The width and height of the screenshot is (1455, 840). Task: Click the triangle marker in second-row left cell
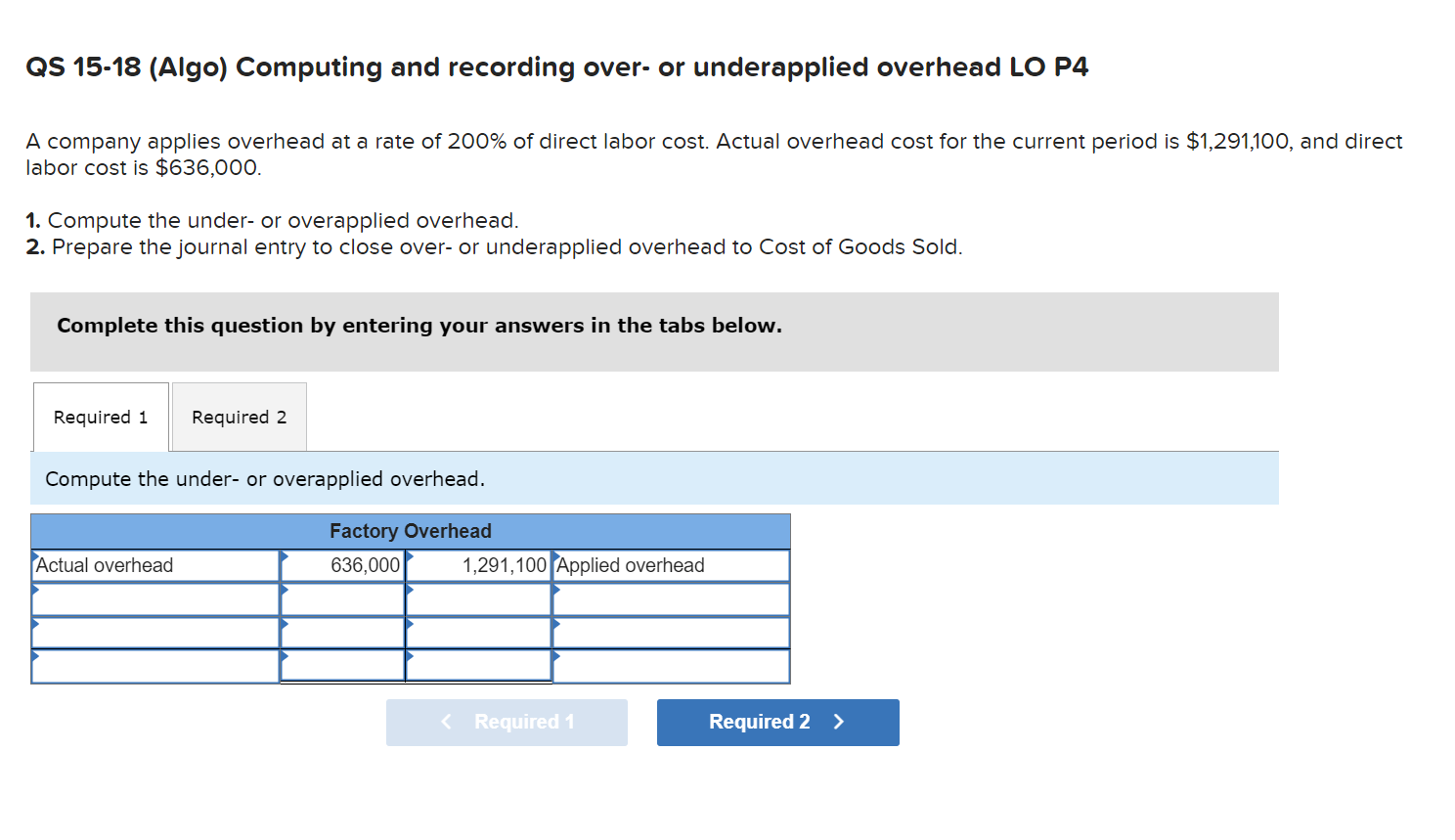(x=37, y=592)
